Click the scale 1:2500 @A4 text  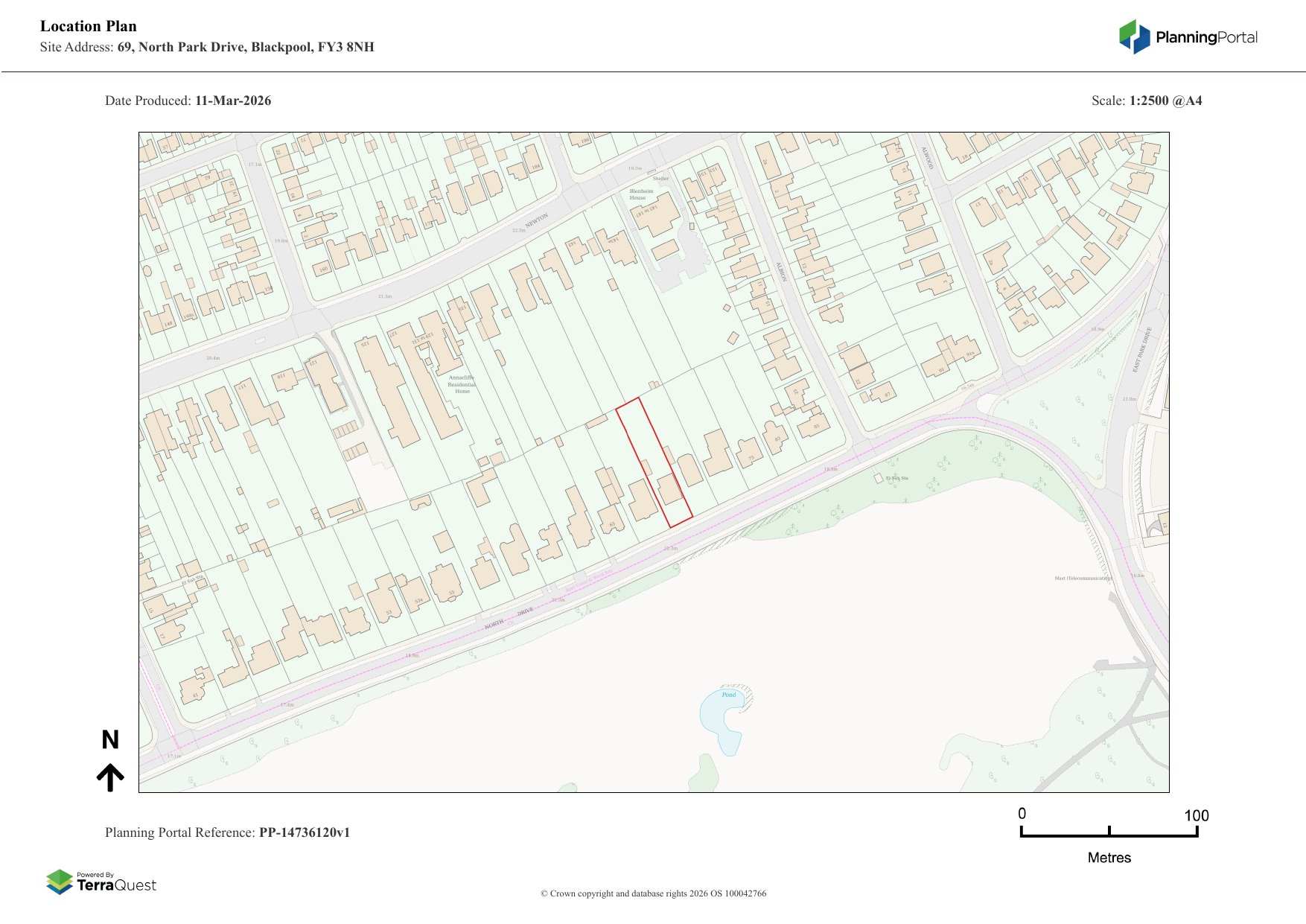1165,101
